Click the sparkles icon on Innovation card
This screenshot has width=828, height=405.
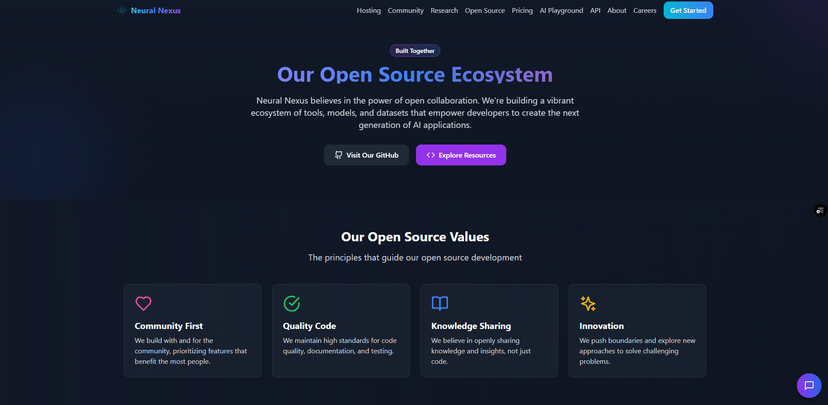click(588, 303)
